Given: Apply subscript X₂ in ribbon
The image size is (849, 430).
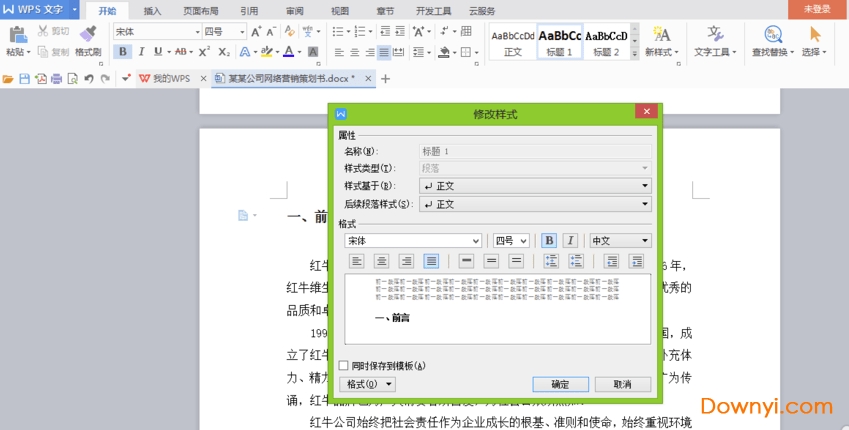Looking at the screenshot, I should coord(224,51).
